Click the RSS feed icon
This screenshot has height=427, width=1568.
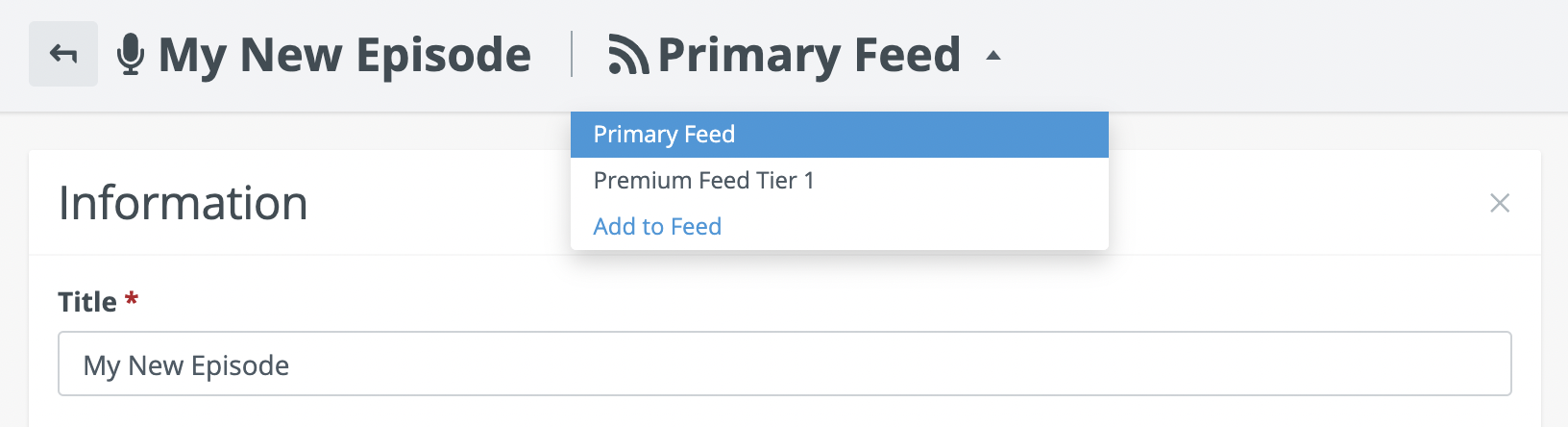coord(628,55)
